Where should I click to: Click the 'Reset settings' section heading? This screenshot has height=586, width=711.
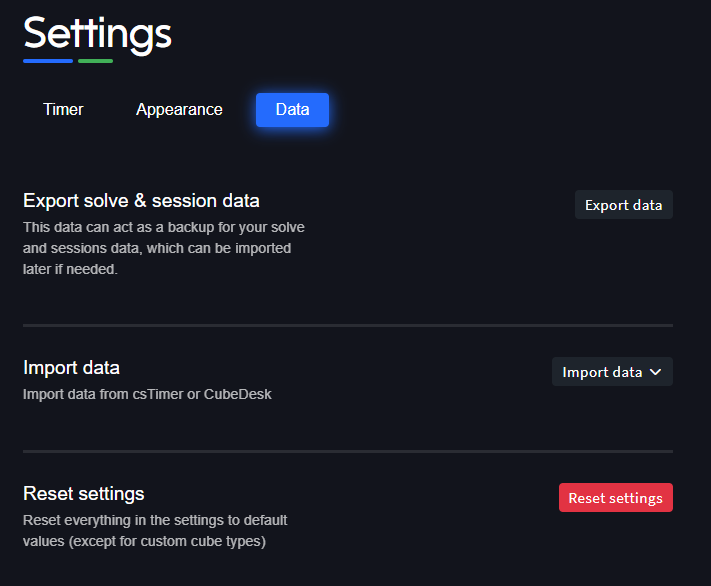[83, 493]
